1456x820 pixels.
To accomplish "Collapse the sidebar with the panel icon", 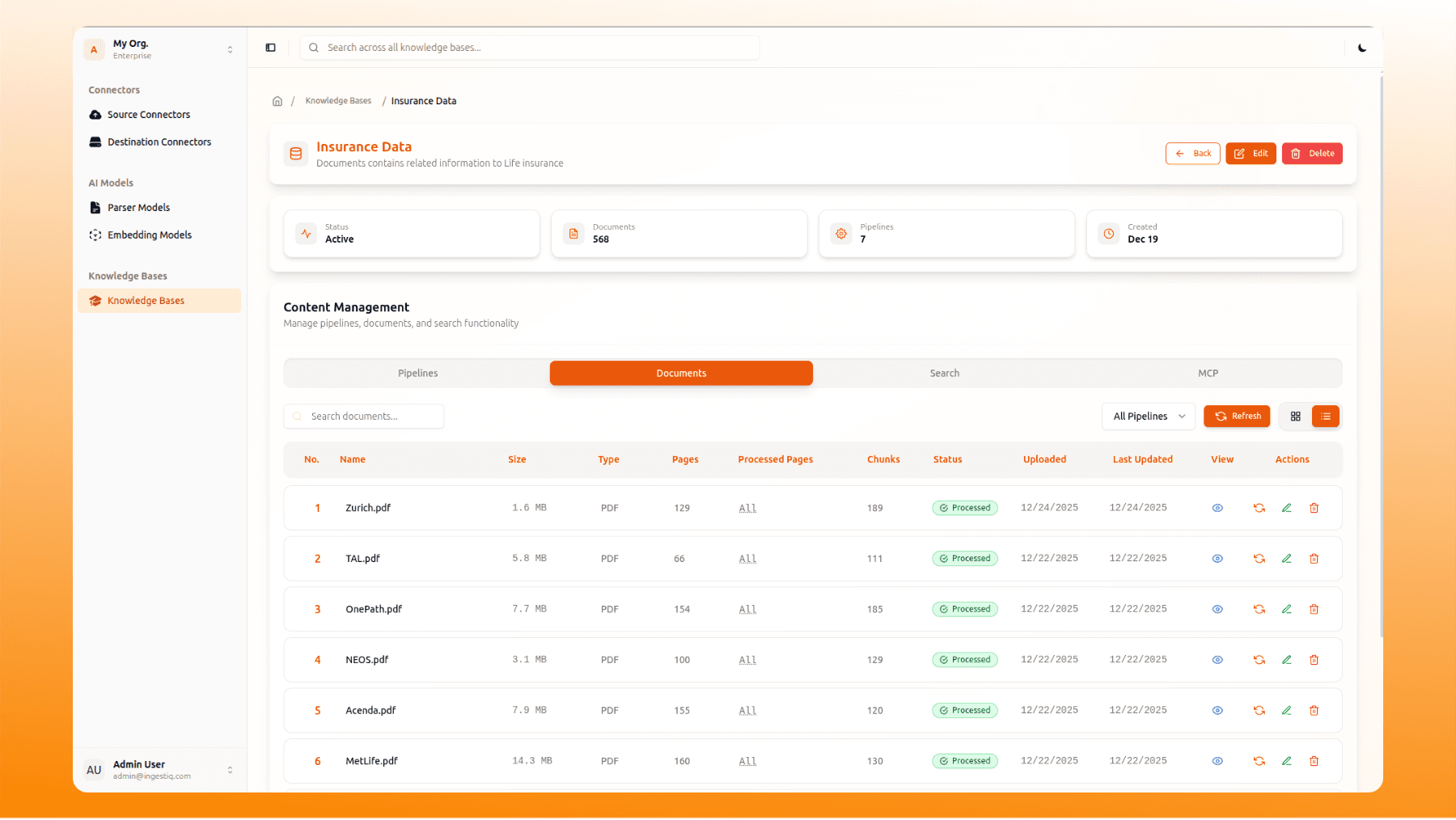I will (271, 48).
